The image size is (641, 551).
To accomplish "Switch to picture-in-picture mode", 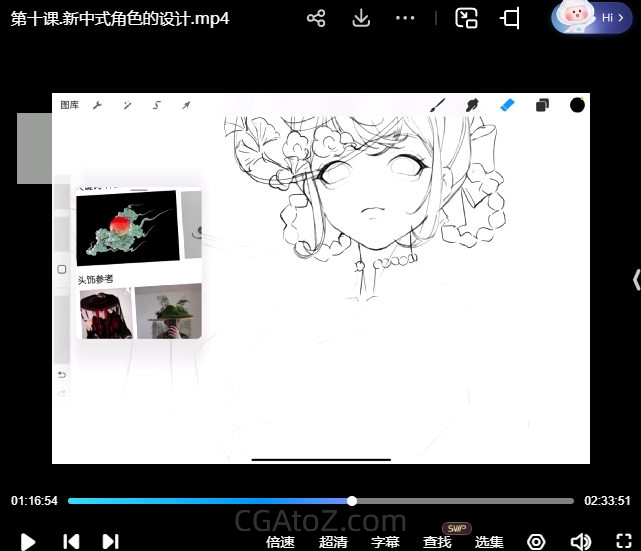I will pyautogui.click(x=466, y=18).
